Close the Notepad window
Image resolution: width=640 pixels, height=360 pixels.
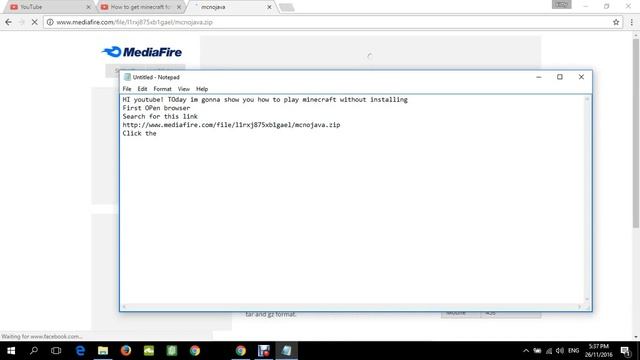point(581,77)
